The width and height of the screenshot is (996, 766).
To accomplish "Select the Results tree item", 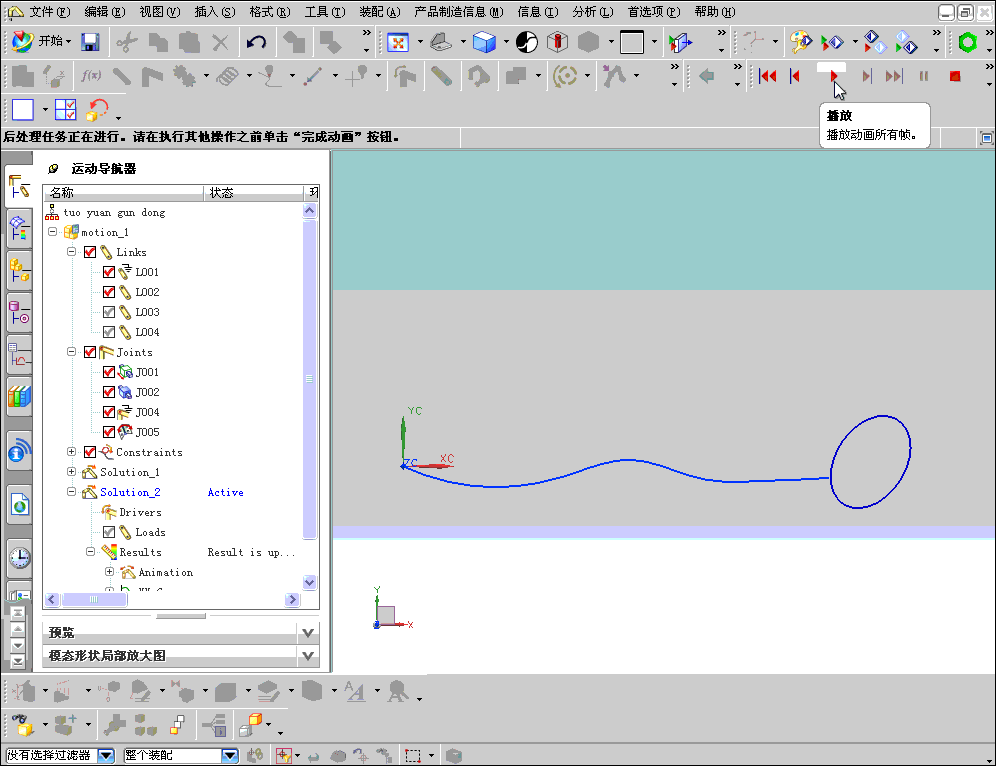I will coord(140,553).
